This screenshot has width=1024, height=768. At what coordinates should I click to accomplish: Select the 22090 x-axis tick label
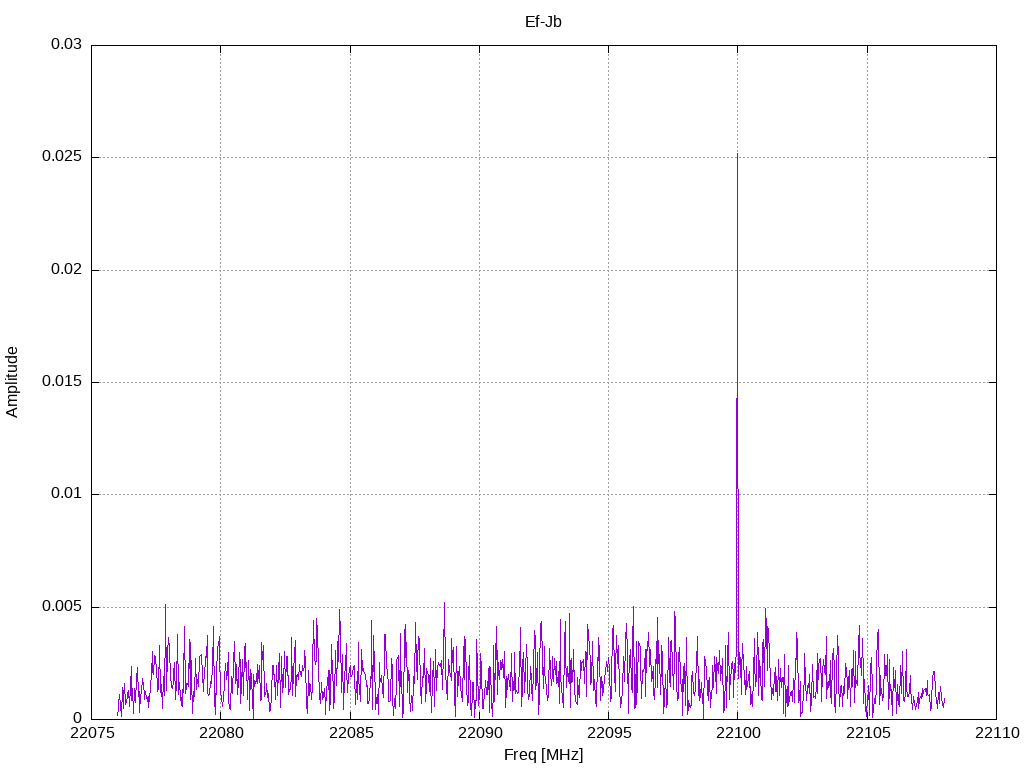(479, 734)
